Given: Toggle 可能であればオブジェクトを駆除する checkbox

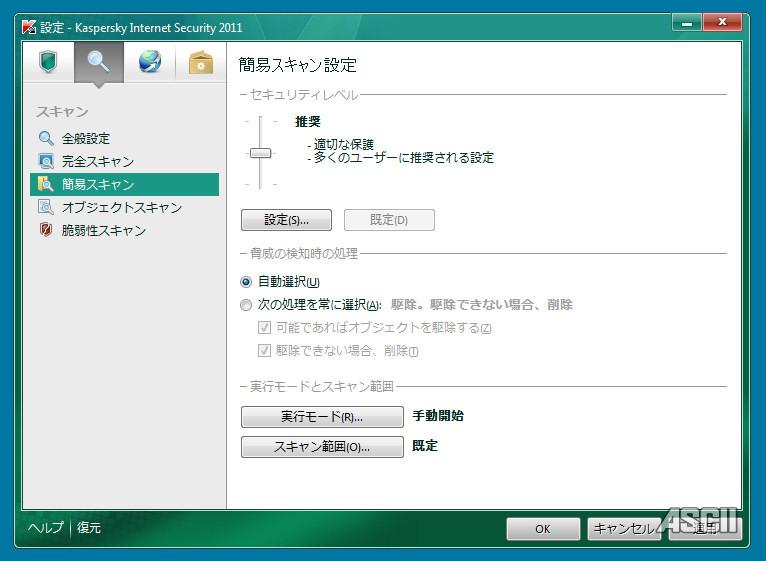Looking at the screenshot, I should [264, 327].
